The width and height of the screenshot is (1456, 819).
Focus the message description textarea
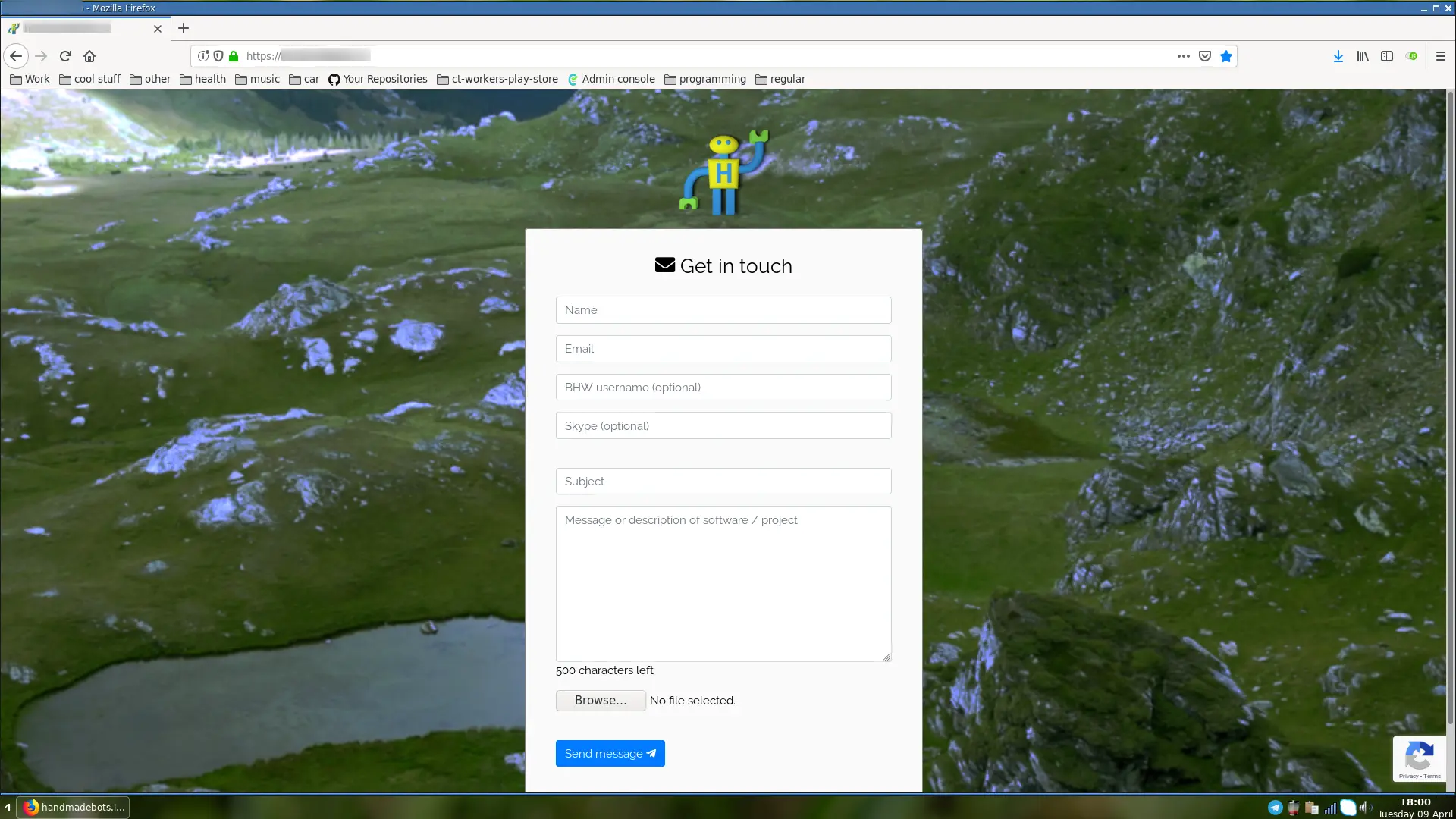pyautogui.click(x=723, y=584)
